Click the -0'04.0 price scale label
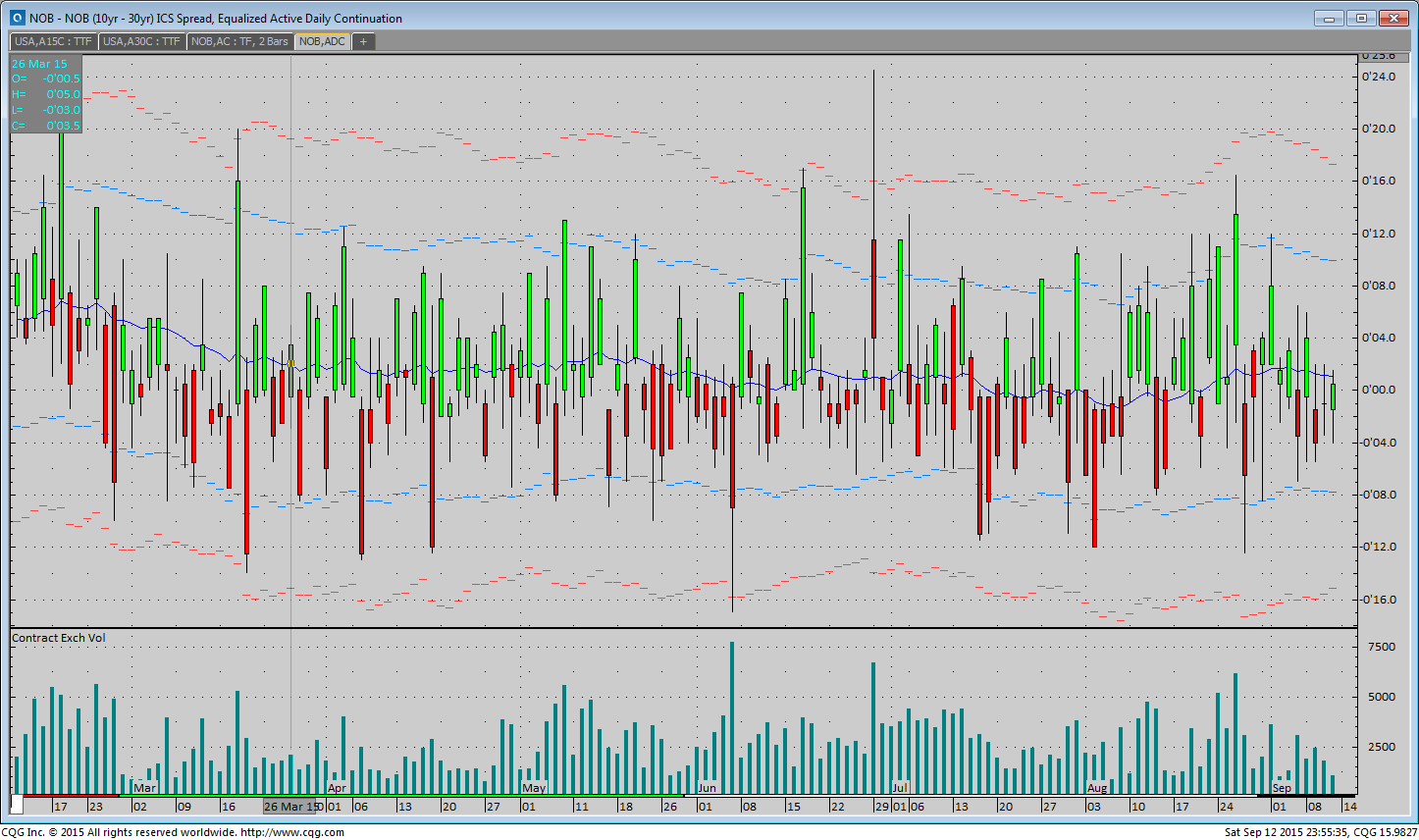 pyautogui.click(x=1377, y=443)
